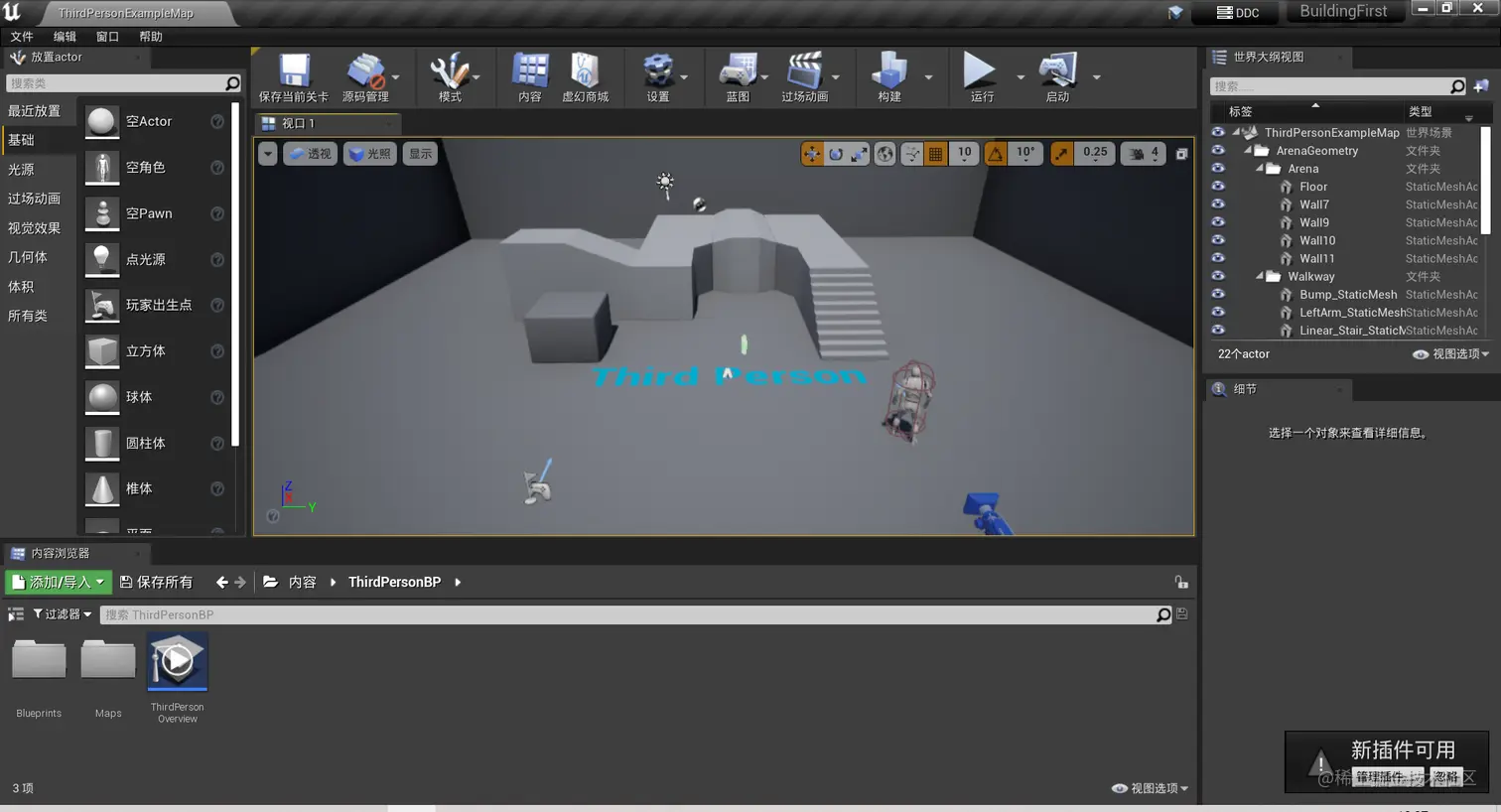This screenshot has width=1501, height=812.
Task: Open outliner 视图选项 view options dropdown
Action: [x=1451, y=354]
